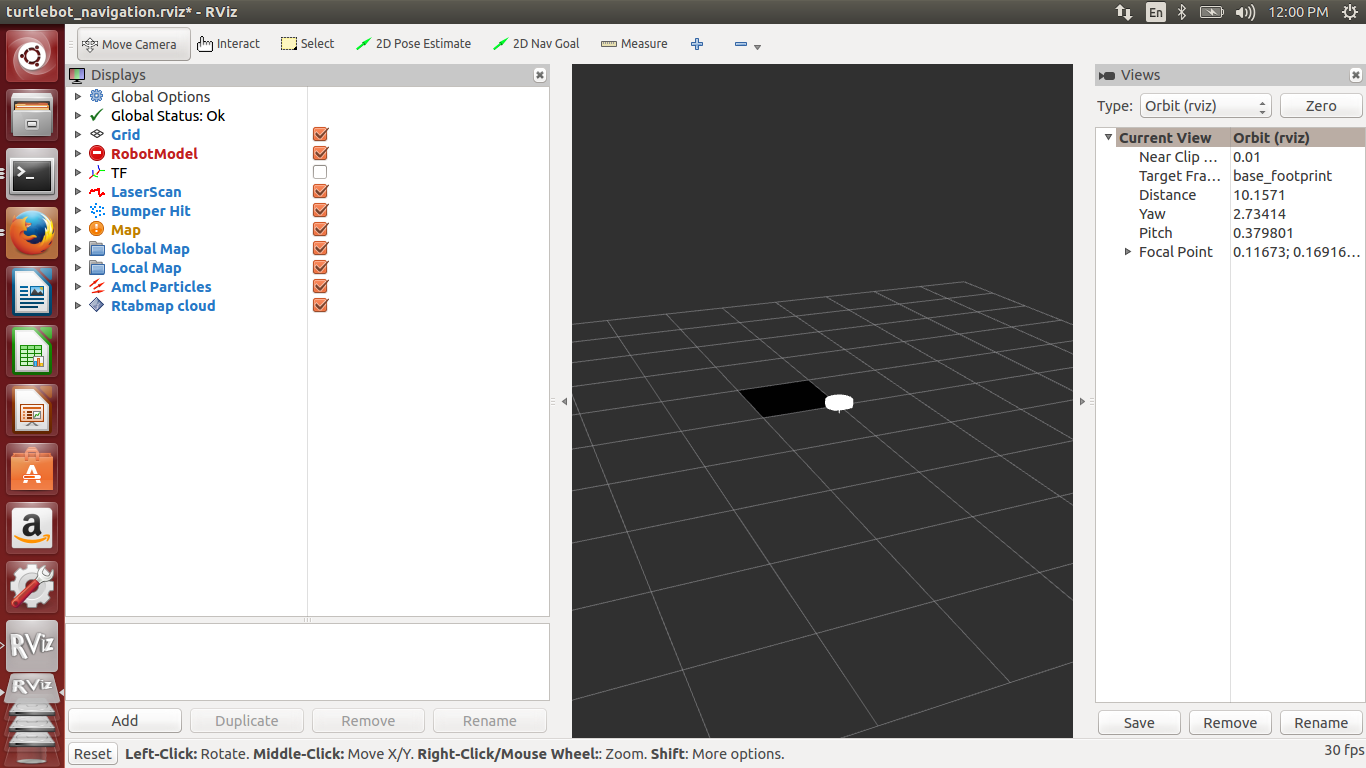The height and width of the screenshot is (768, 1366).
Task: Open the view Type dropdown
Action: (x=1205, y=106)
